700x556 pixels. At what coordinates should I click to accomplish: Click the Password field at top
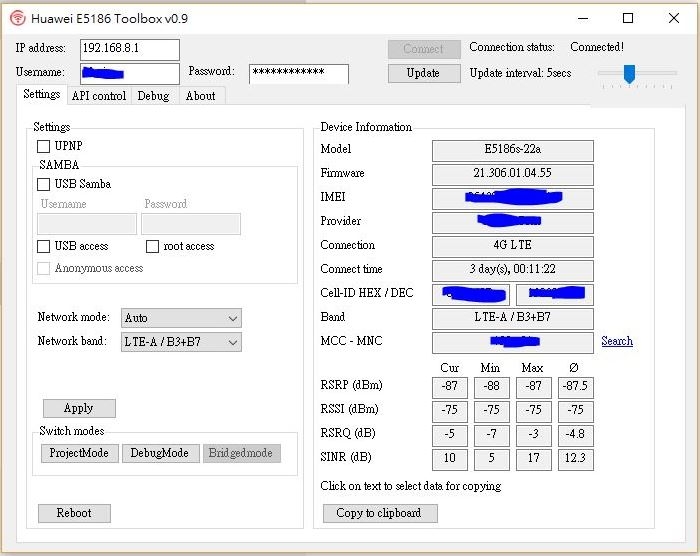299,74
